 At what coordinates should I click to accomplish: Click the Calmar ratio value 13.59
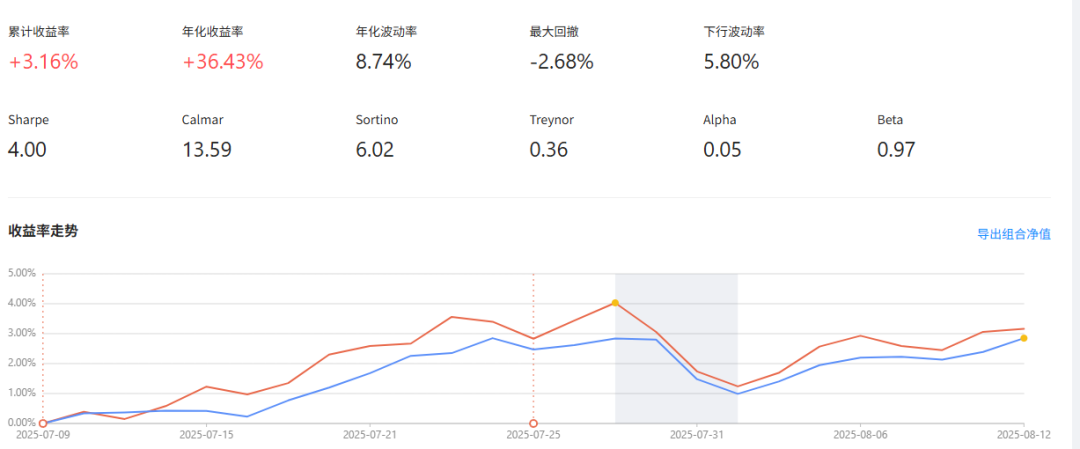tap(207, 150)
